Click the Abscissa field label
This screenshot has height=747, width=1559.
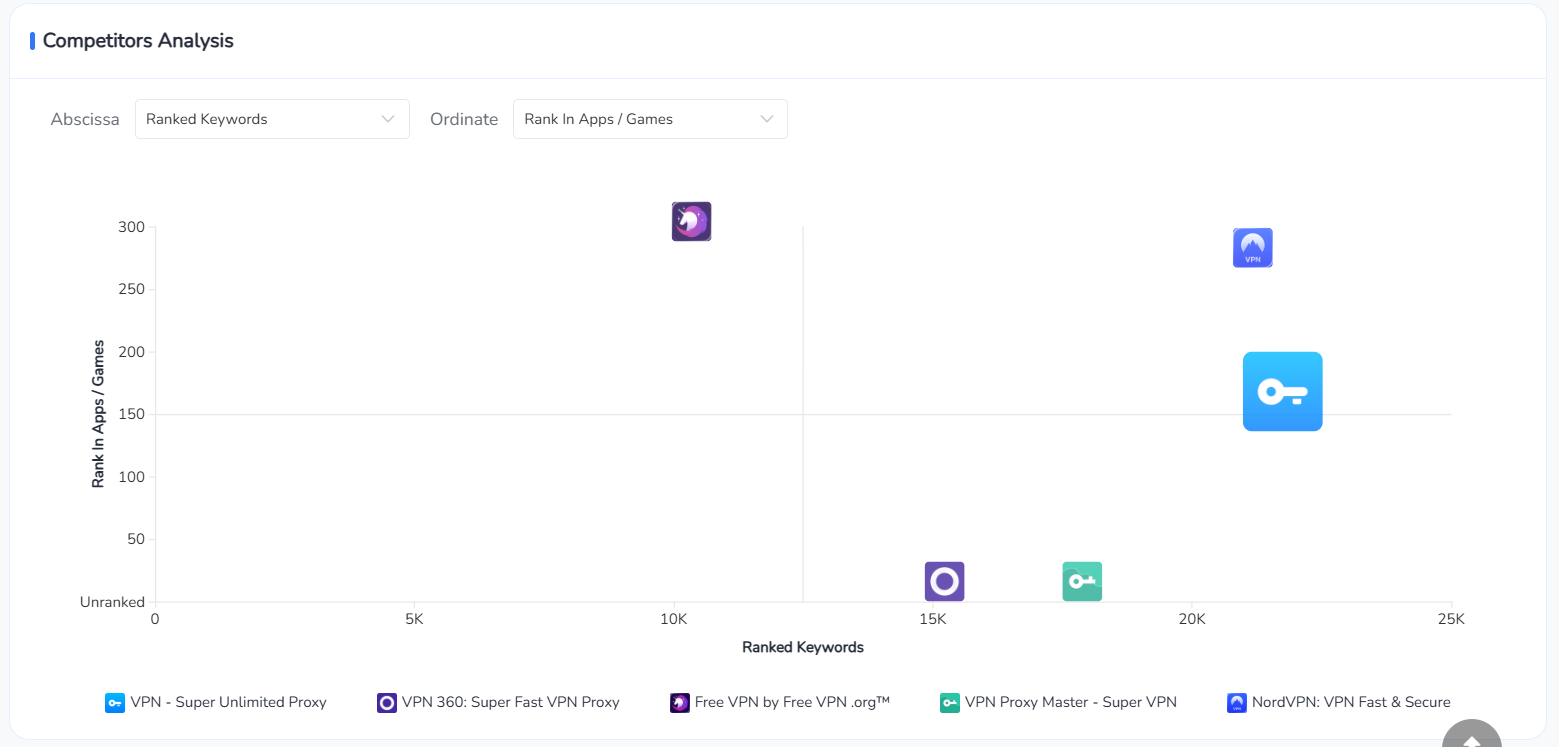point(85,119)
